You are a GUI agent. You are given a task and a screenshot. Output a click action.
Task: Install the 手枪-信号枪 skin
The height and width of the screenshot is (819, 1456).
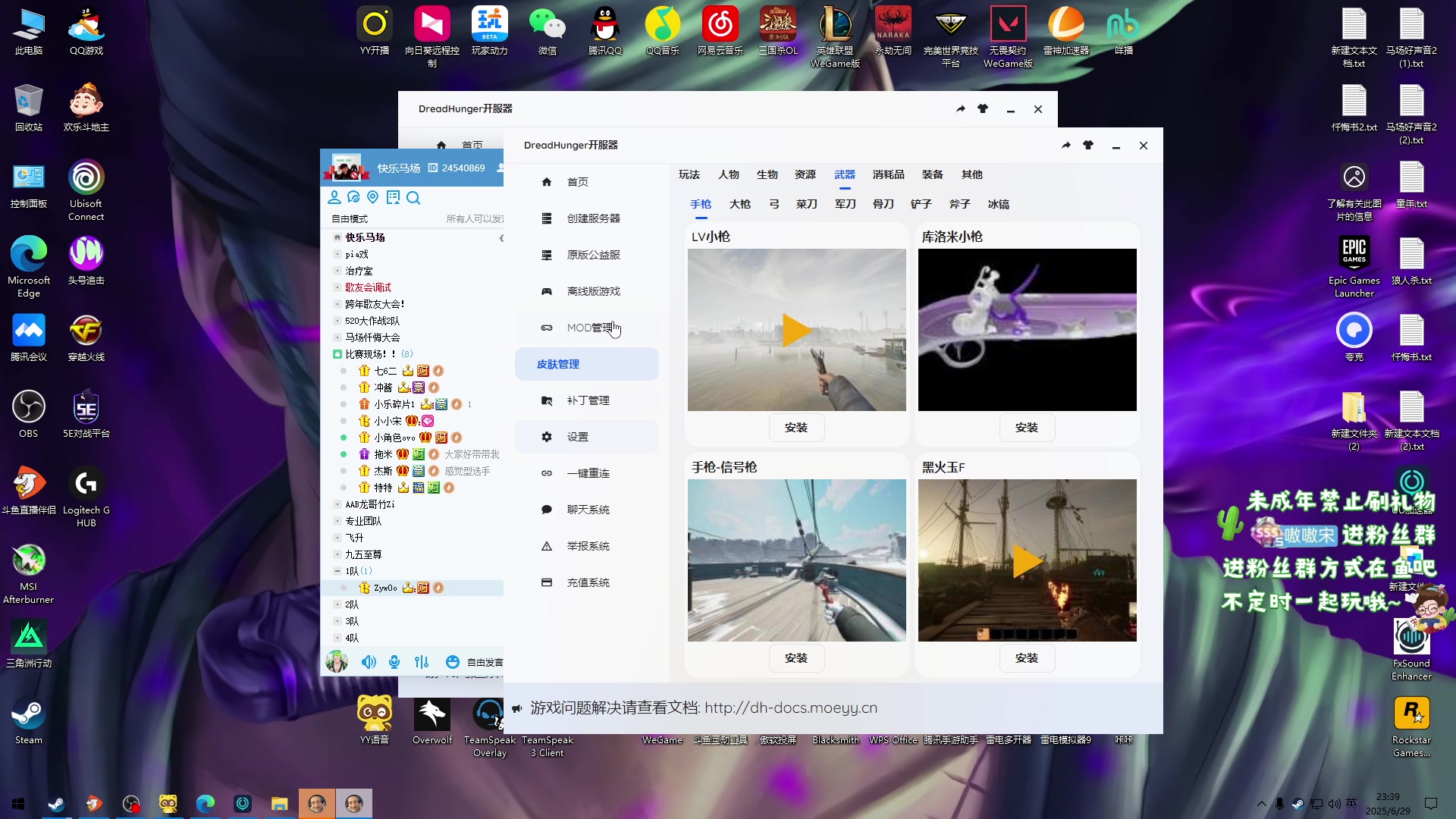coord(796,658)
